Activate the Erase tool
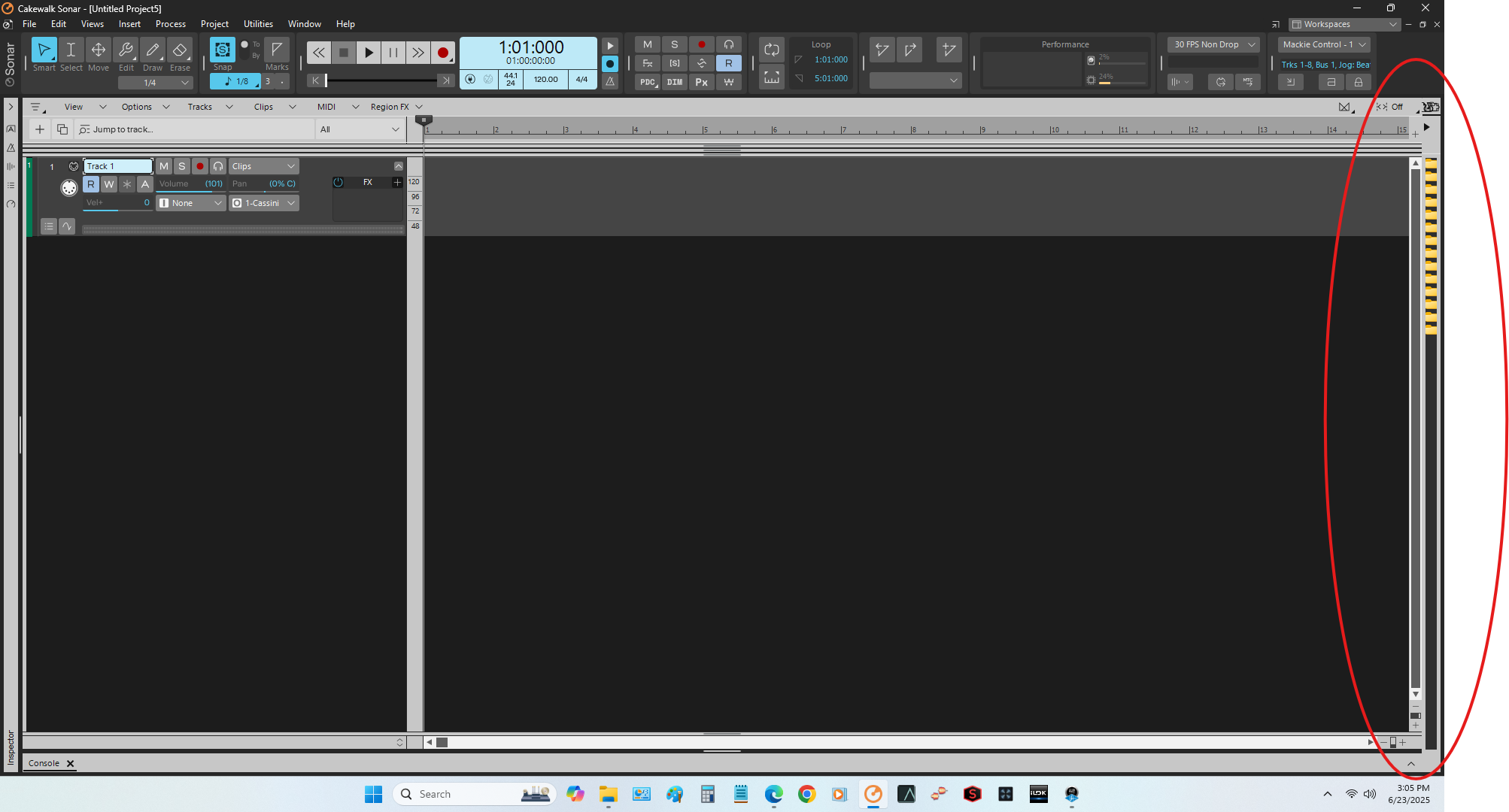The width and height of the screenshot is (1509, 812). click(180, 50)
